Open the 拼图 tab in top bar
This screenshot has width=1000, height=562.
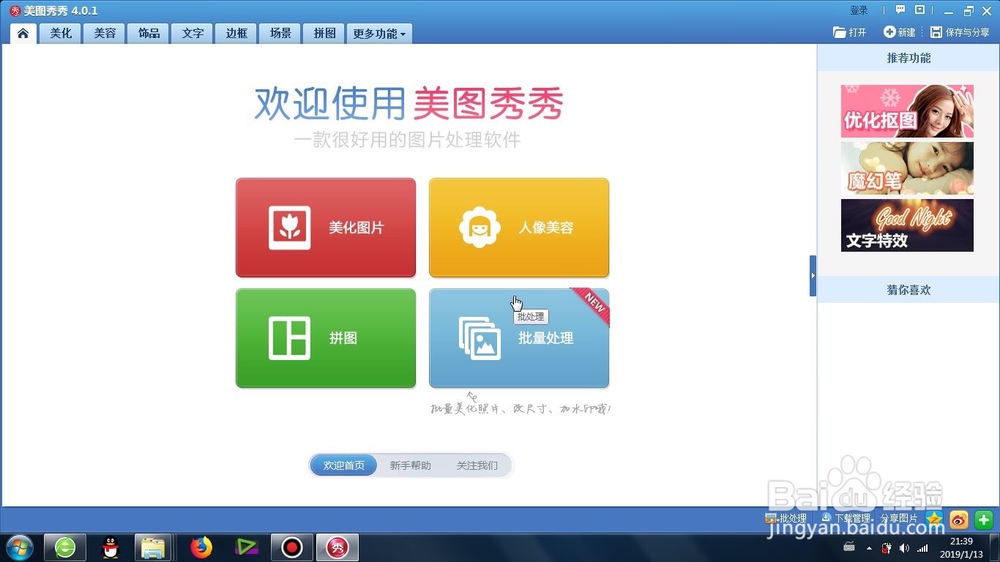tap(324, 33)
